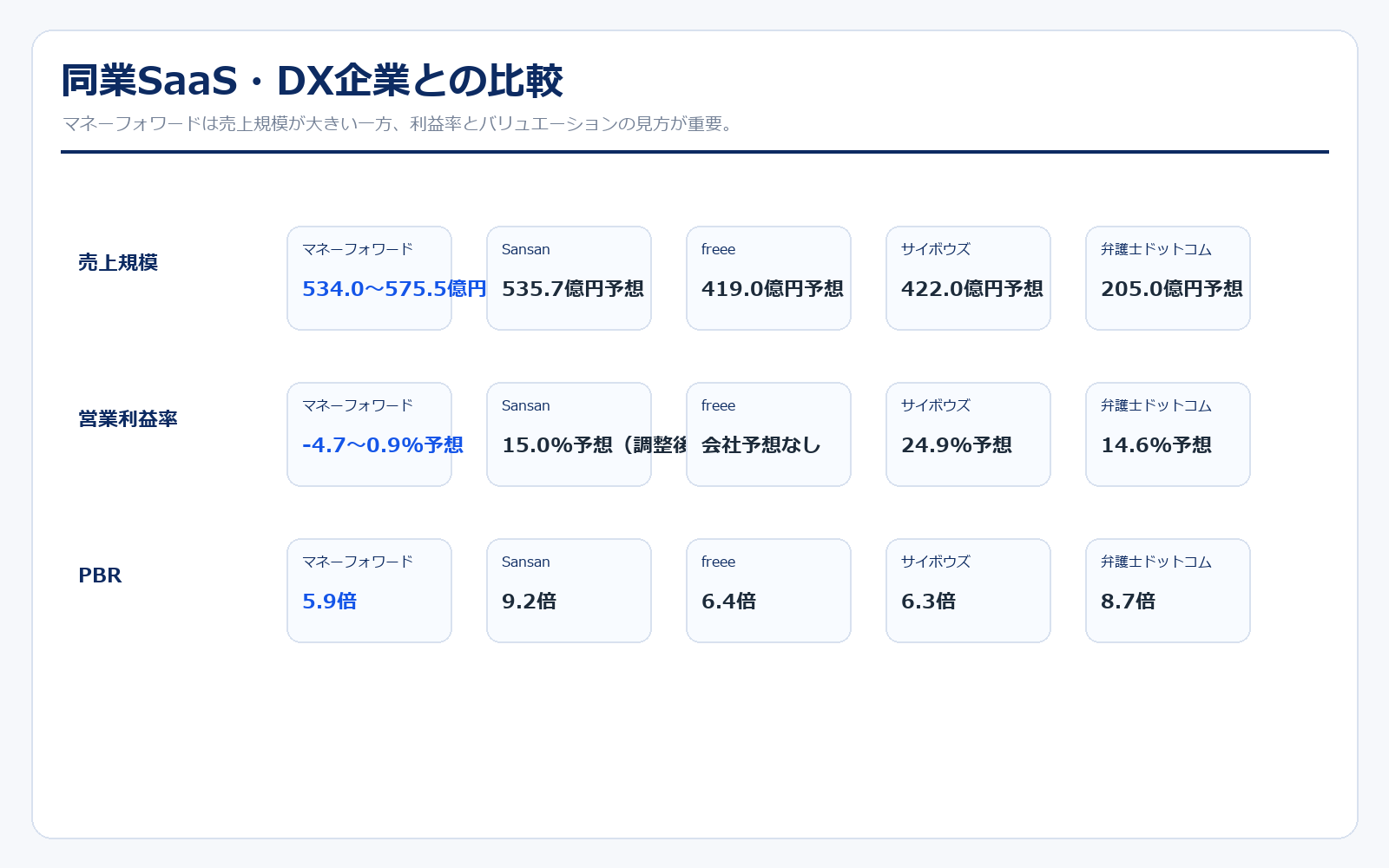Click 弁護士ドットコム 205.0億円予想 value

[1172, 289]
